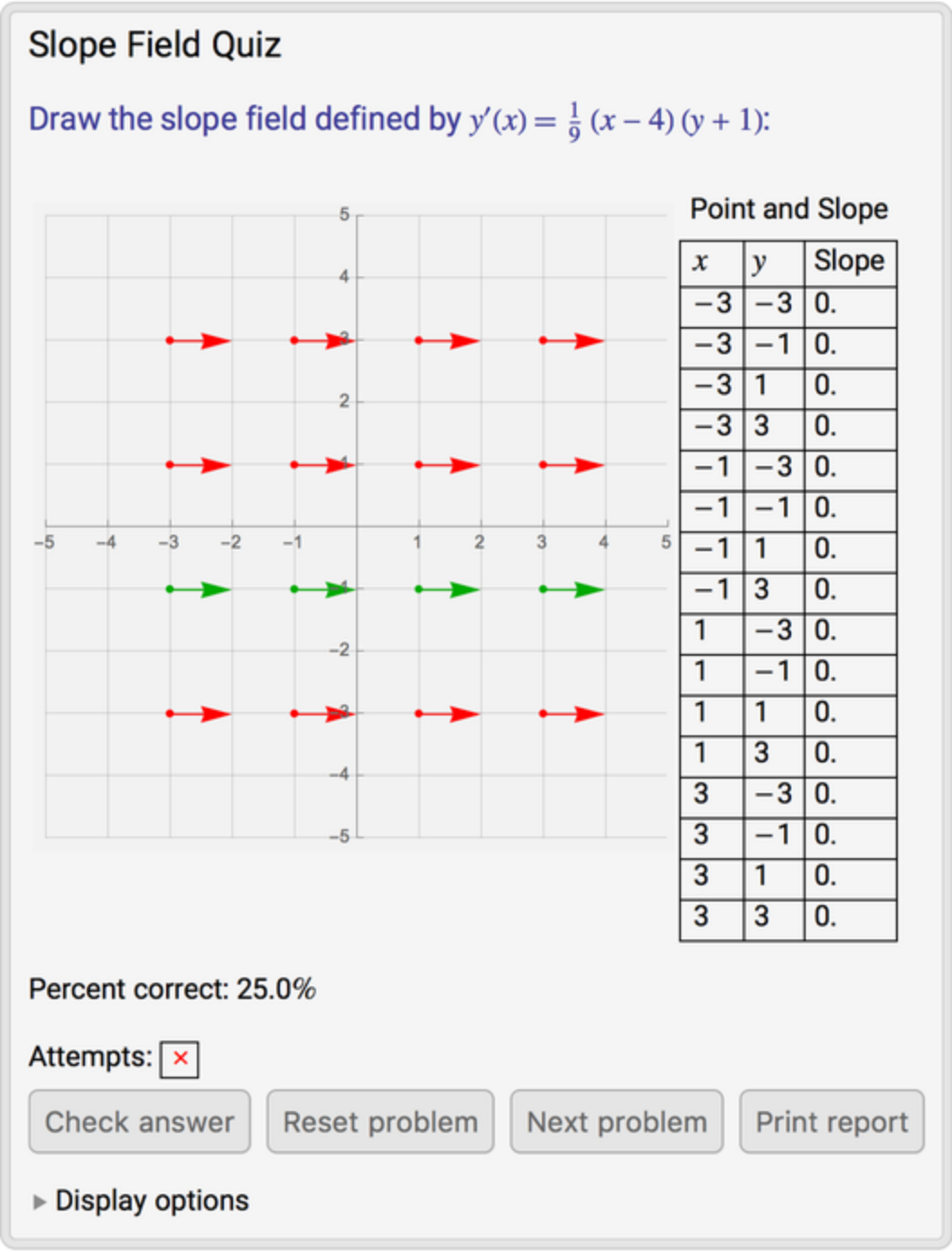Viewport: 952px width, 1252px height.
Task: Click the green arrow at point (-3, -1)
Action: (x=199, y=590)
